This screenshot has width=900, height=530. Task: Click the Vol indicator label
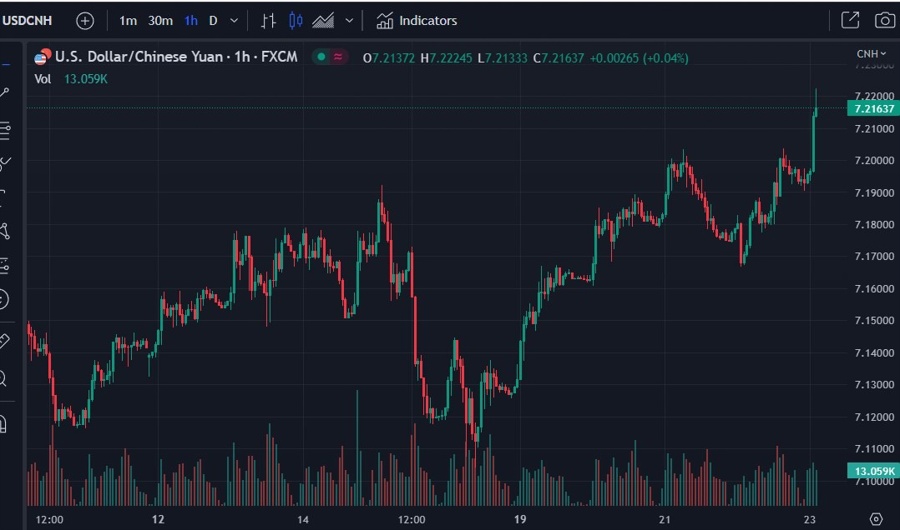[42, 79]
